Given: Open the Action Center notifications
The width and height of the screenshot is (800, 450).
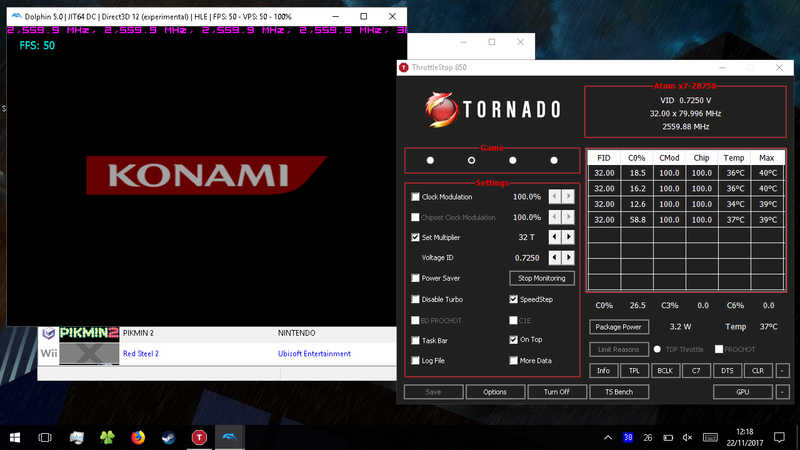Looking at the screenshot, I should coord(779,437).
